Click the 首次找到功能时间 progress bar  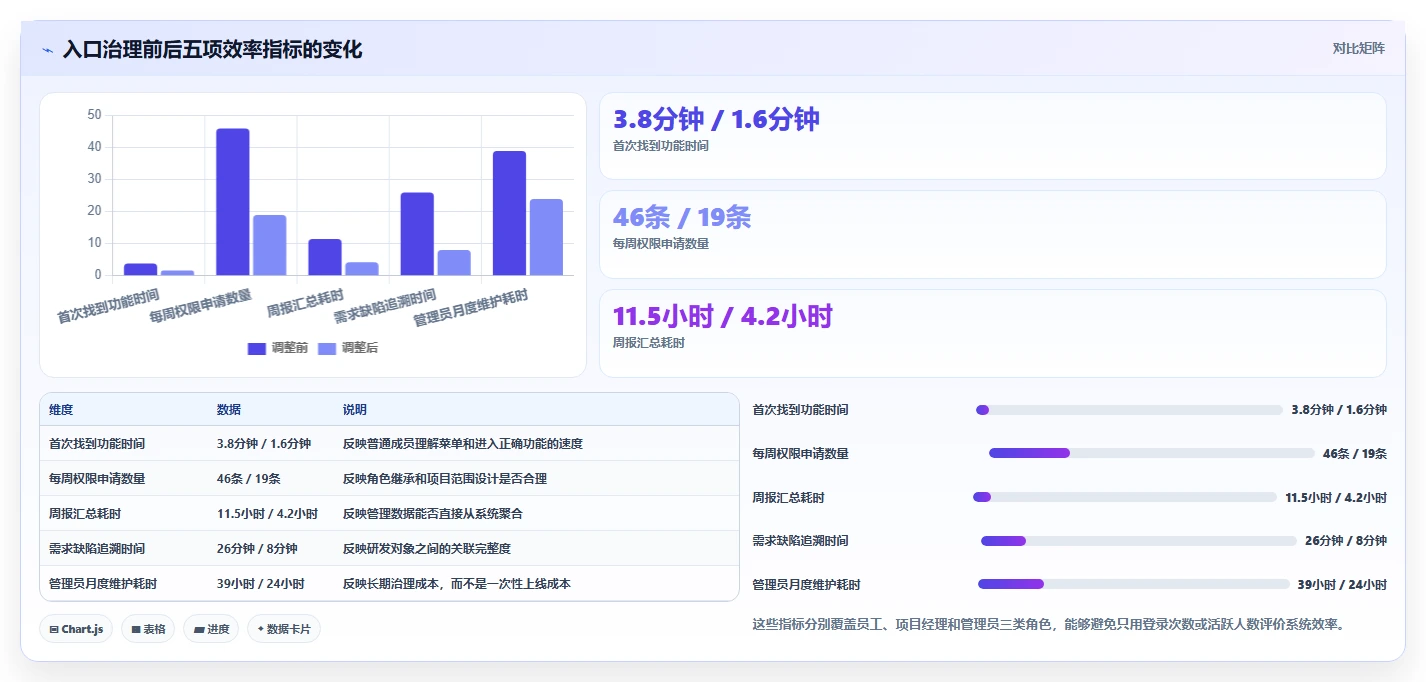point(1129,410)
